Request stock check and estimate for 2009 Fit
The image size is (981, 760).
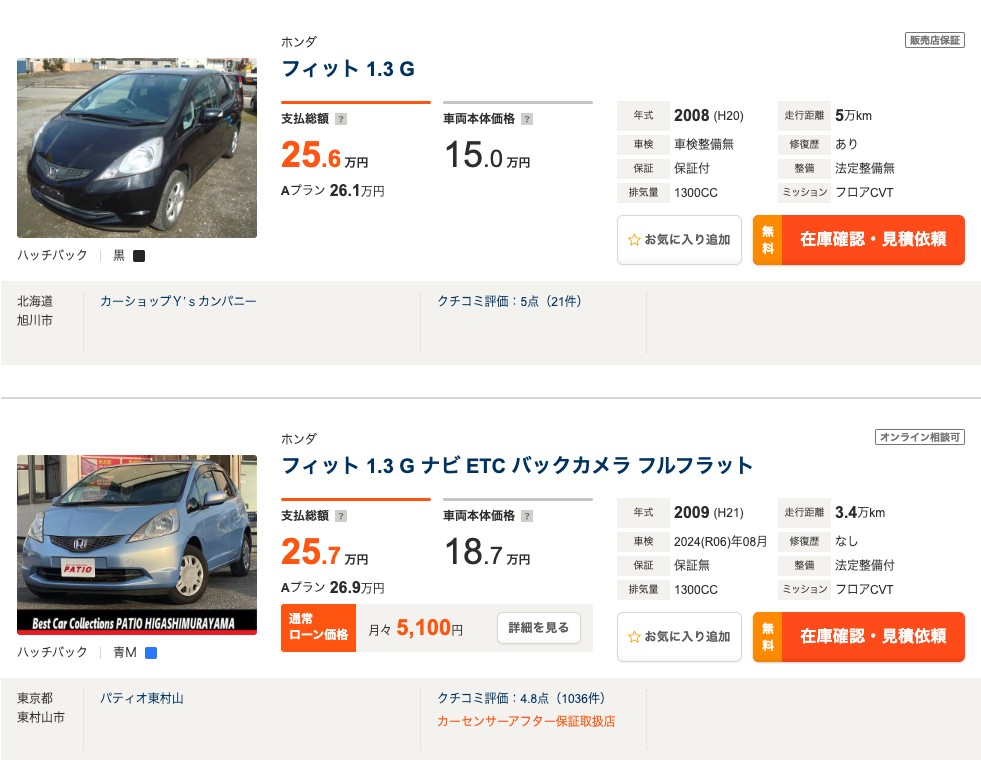point(858,637)
